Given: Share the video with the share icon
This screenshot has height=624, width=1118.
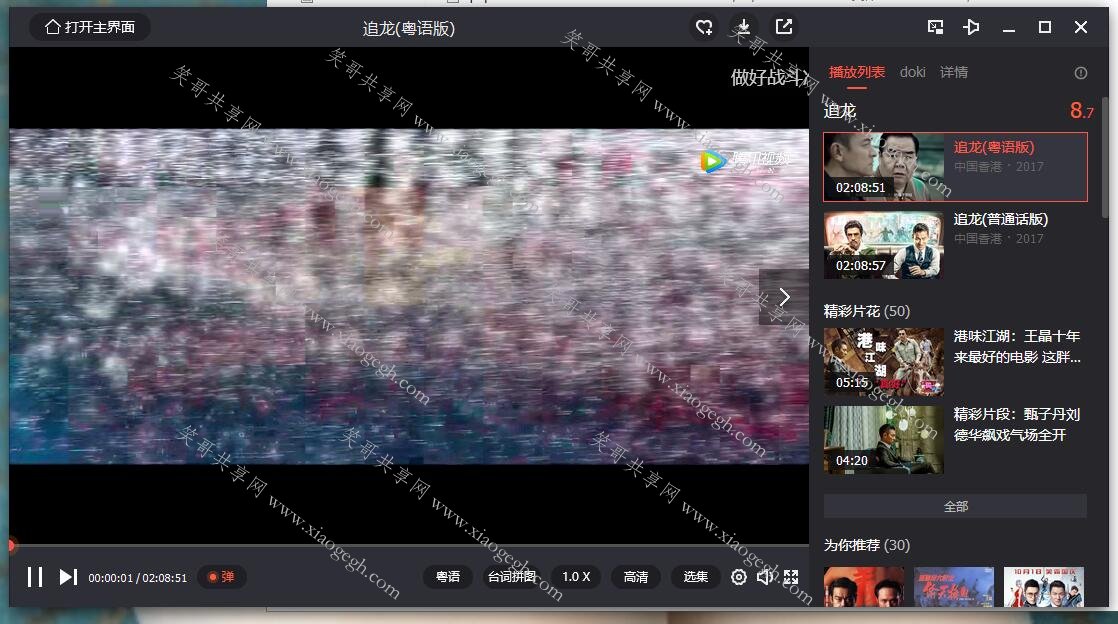Looking at the screenshot, I should click(x=784, y=27).
